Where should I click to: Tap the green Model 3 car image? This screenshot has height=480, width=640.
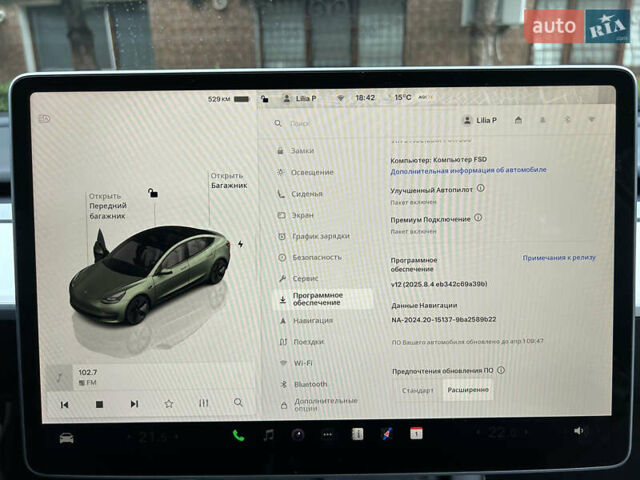151,274
